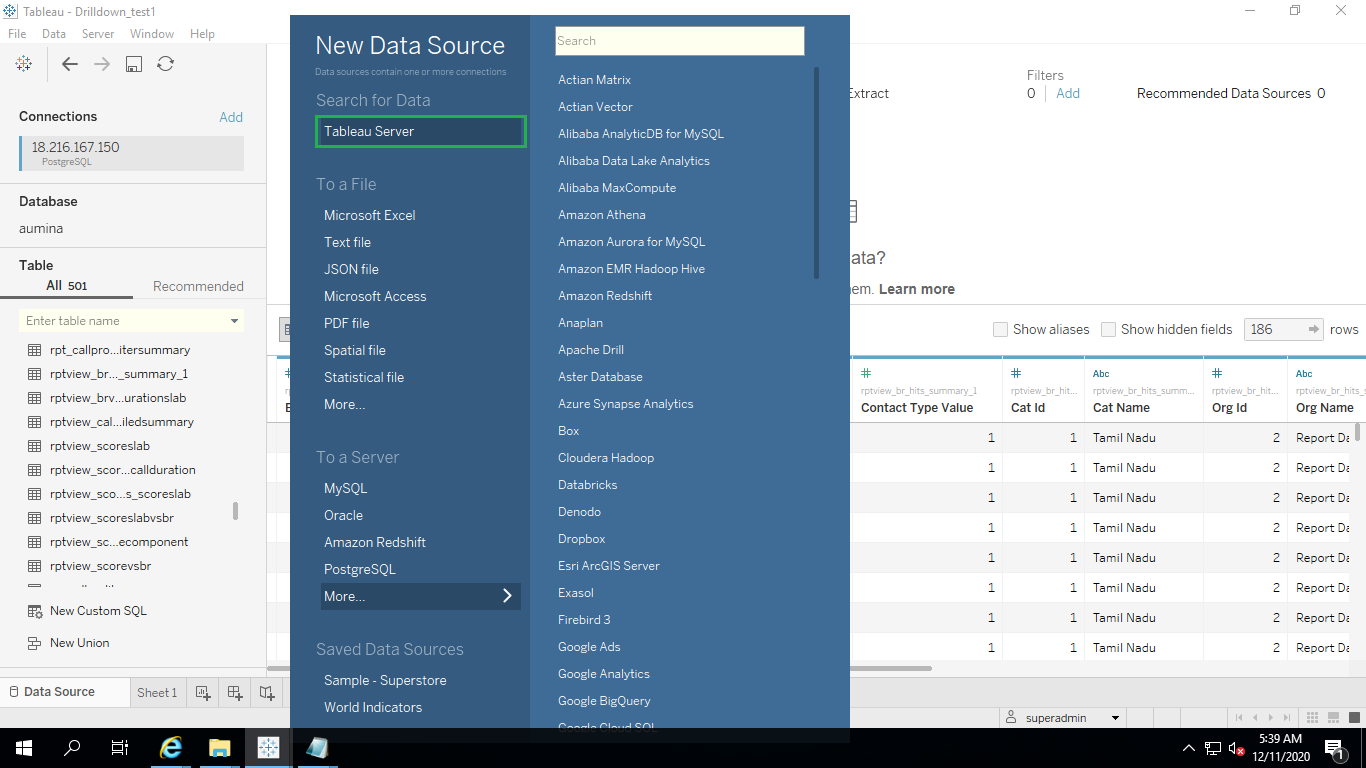
Task: Create new story via tab bar icon
Action: click(267, 692)
